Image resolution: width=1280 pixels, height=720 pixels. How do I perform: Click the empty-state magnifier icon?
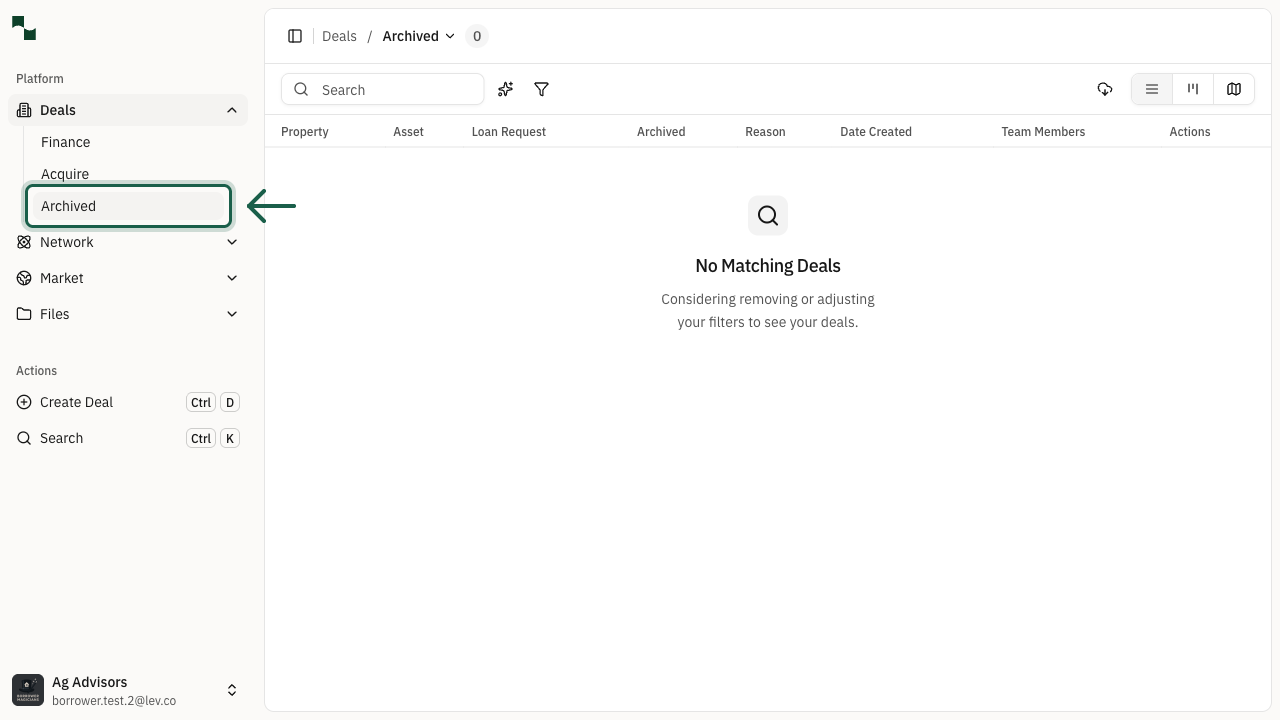click(768, 215)
